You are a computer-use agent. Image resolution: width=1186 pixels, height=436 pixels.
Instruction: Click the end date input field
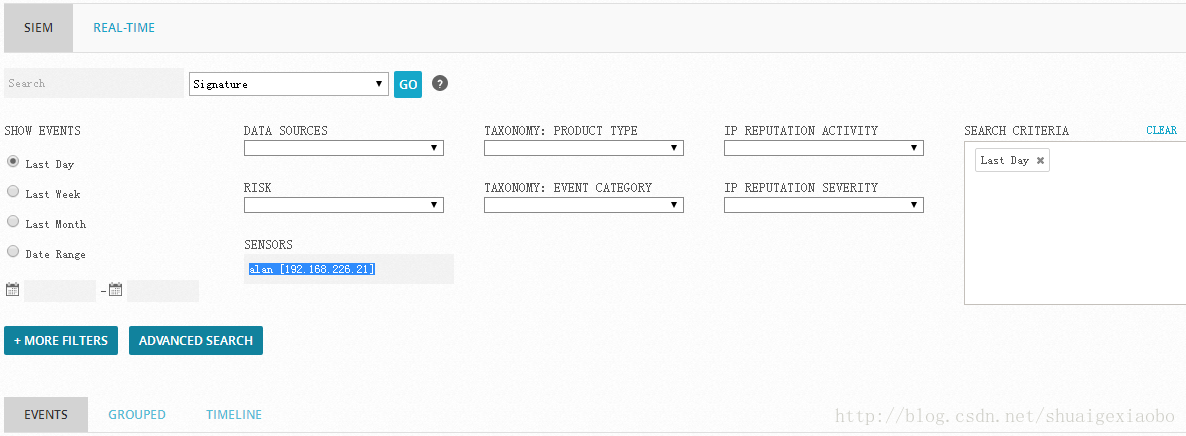[163, 291]
